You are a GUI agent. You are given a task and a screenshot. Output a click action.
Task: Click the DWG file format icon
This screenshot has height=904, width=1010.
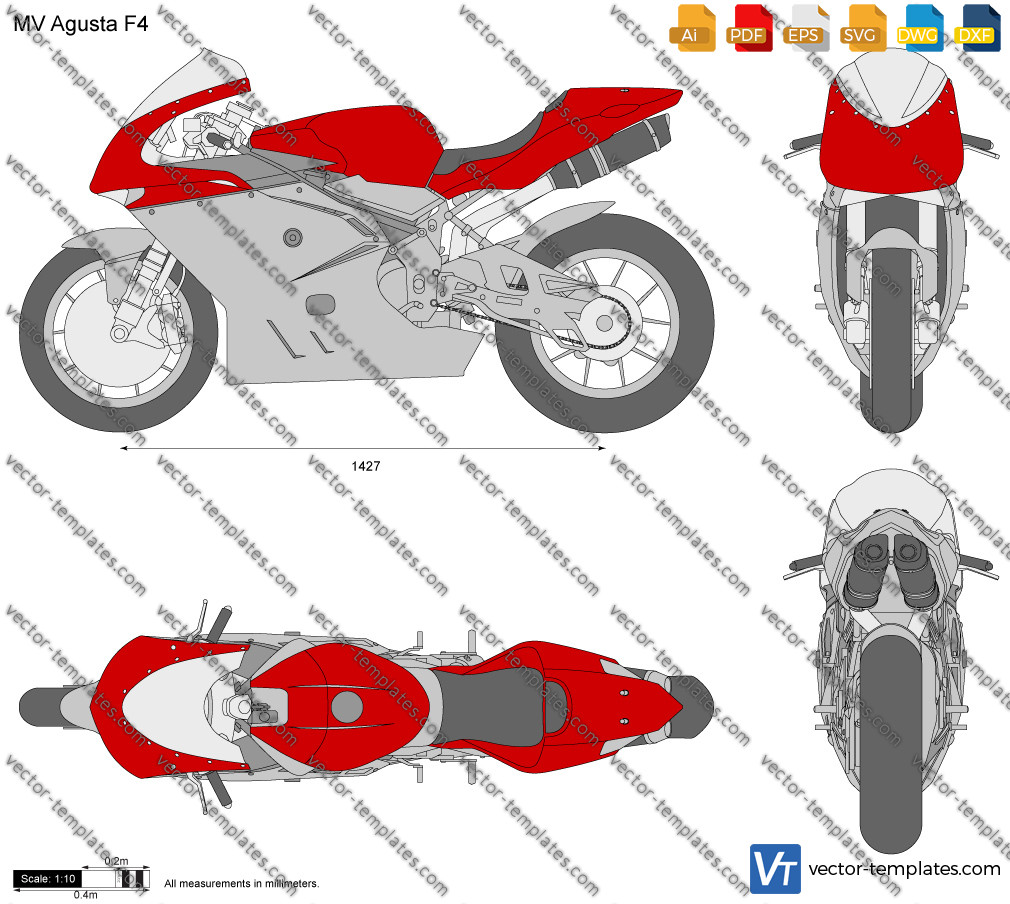920,28
